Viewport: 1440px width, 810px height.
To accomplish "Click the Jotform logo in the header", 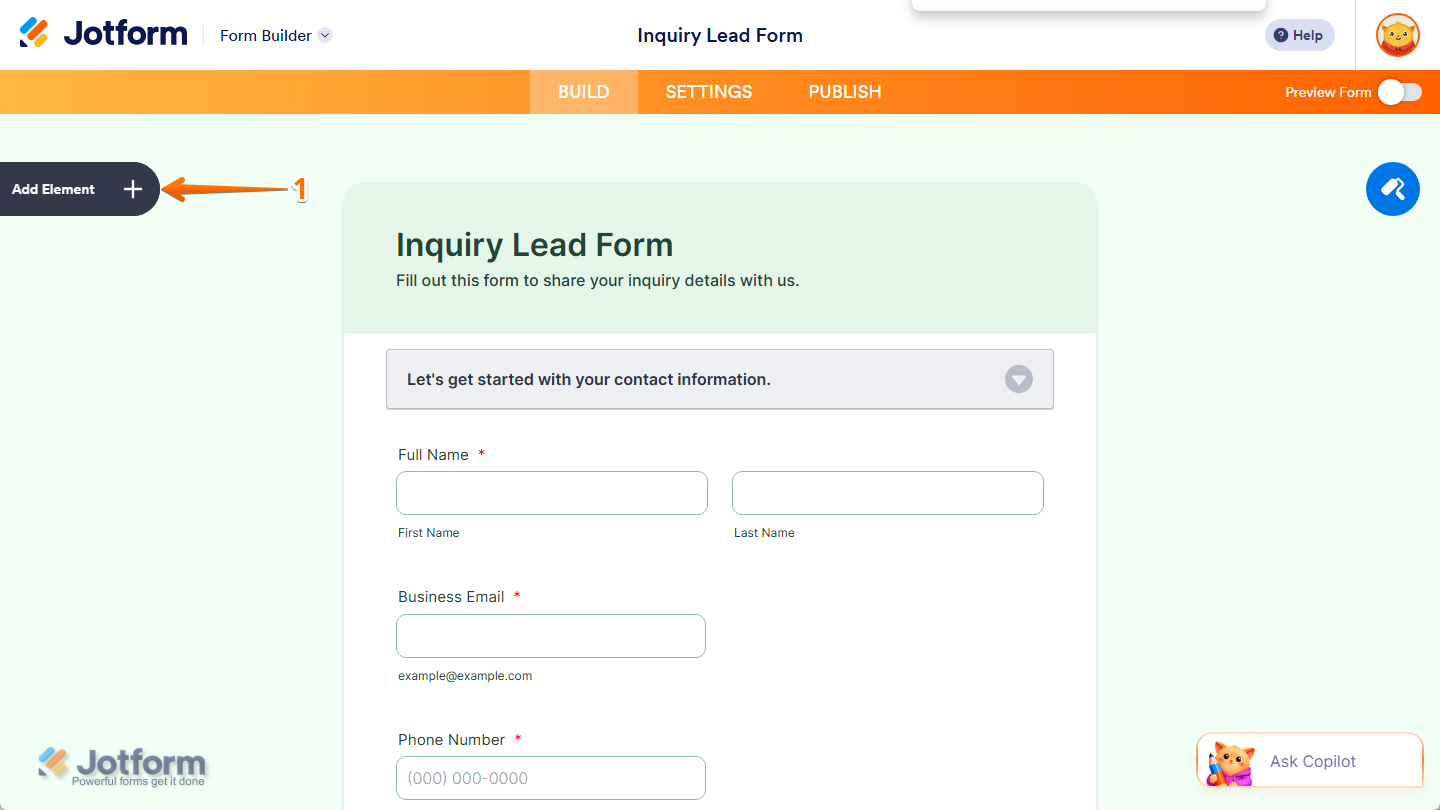I will (103, 32).
